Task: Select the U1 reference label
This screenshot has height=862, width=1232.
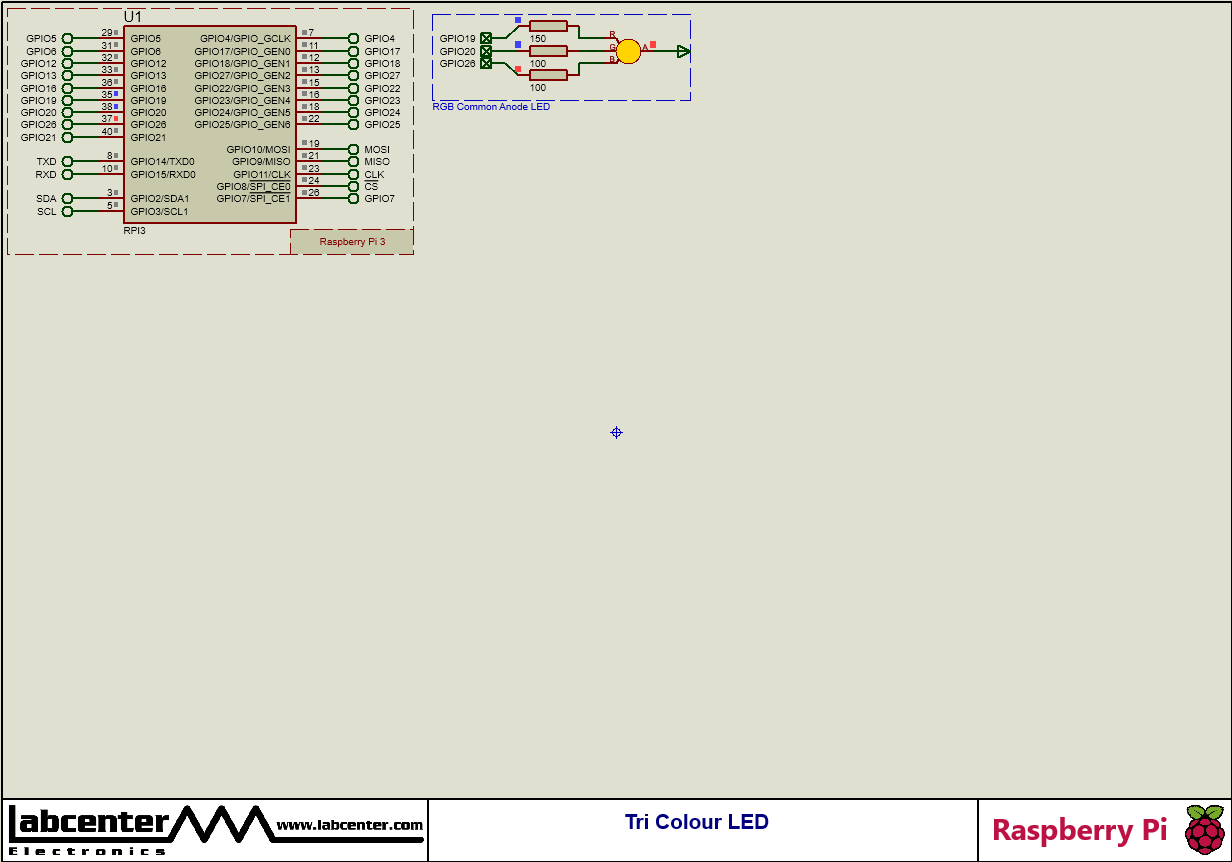Action: coord(133,17)
